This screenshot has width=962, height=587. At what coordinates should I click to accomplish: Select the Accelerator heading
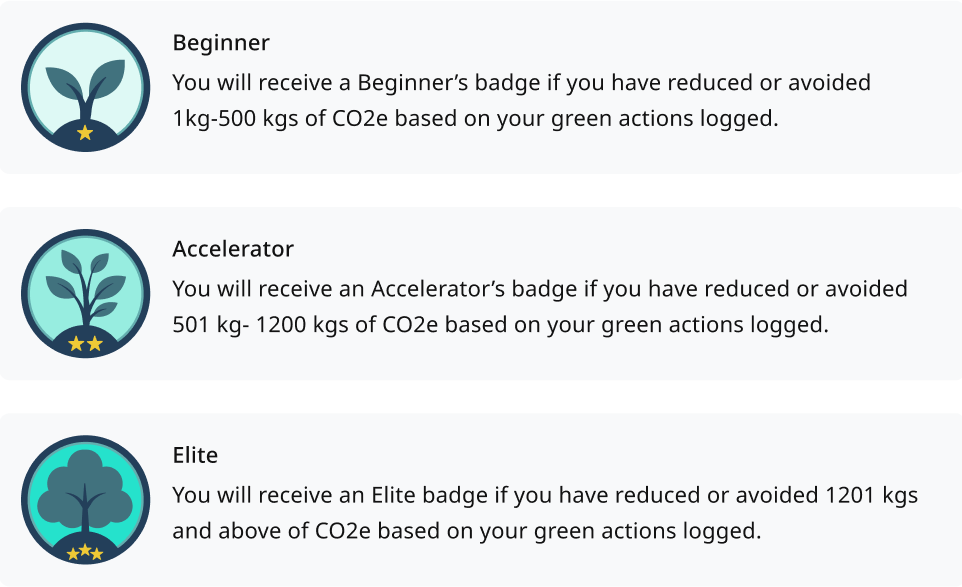(x=233, y=249)
